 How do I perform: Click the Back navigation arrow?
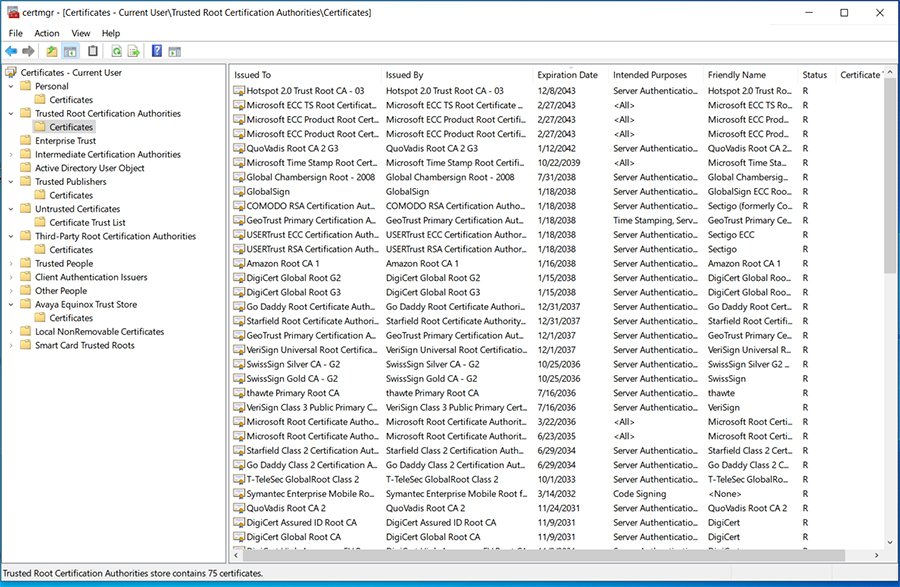pyautogui.click(x=11, y=50)
